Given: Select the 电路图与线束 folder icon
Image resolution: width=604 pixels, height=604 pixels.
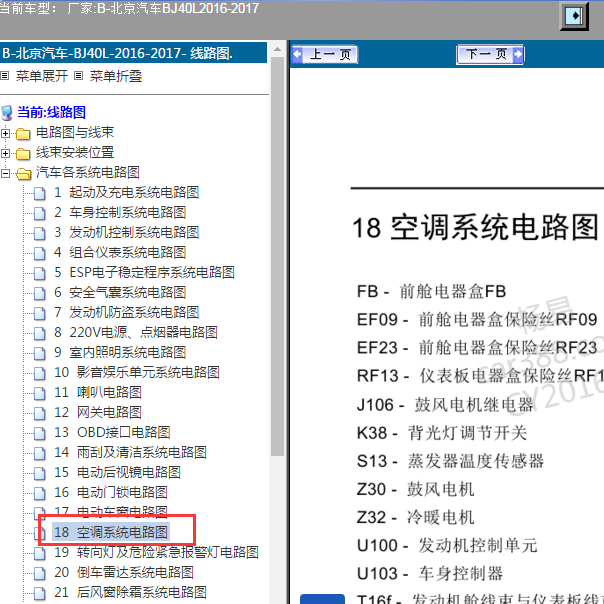Looking at the screenshot, I should tap(23, 134).
